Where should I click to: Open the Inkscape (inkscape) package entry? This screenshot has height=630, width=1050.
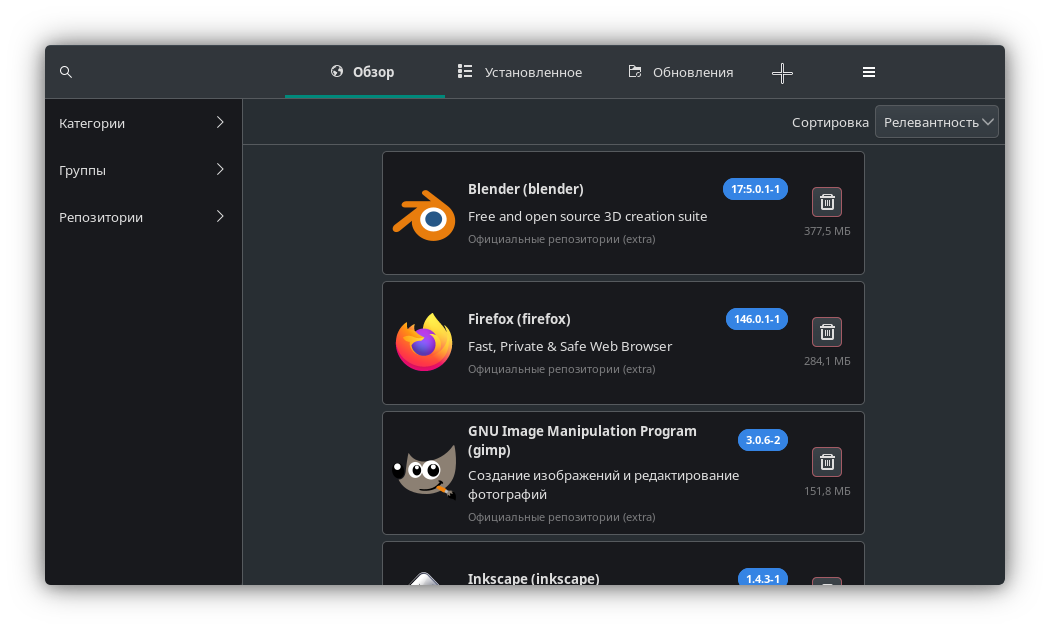tap(533, 578)
